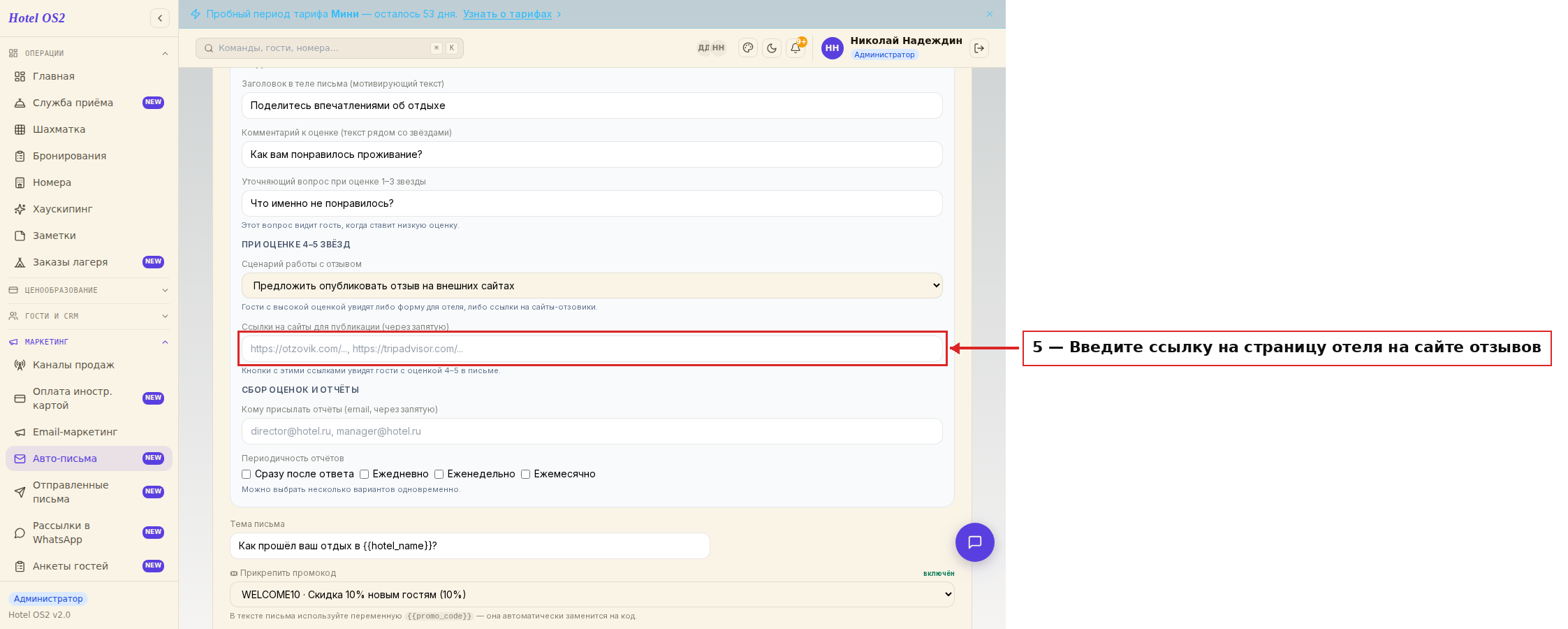Open the notifications bell
This screenshot has width=1568, height=629.
(x=796, y=48)
